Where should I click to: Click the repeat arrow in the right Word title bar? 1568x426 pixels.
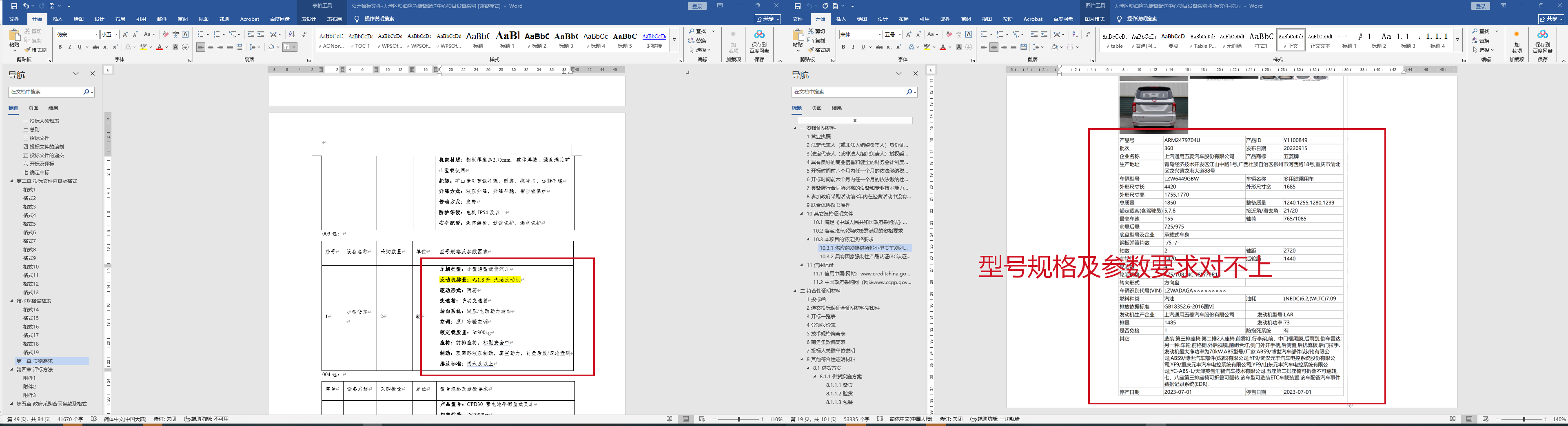tap(825, 6)
